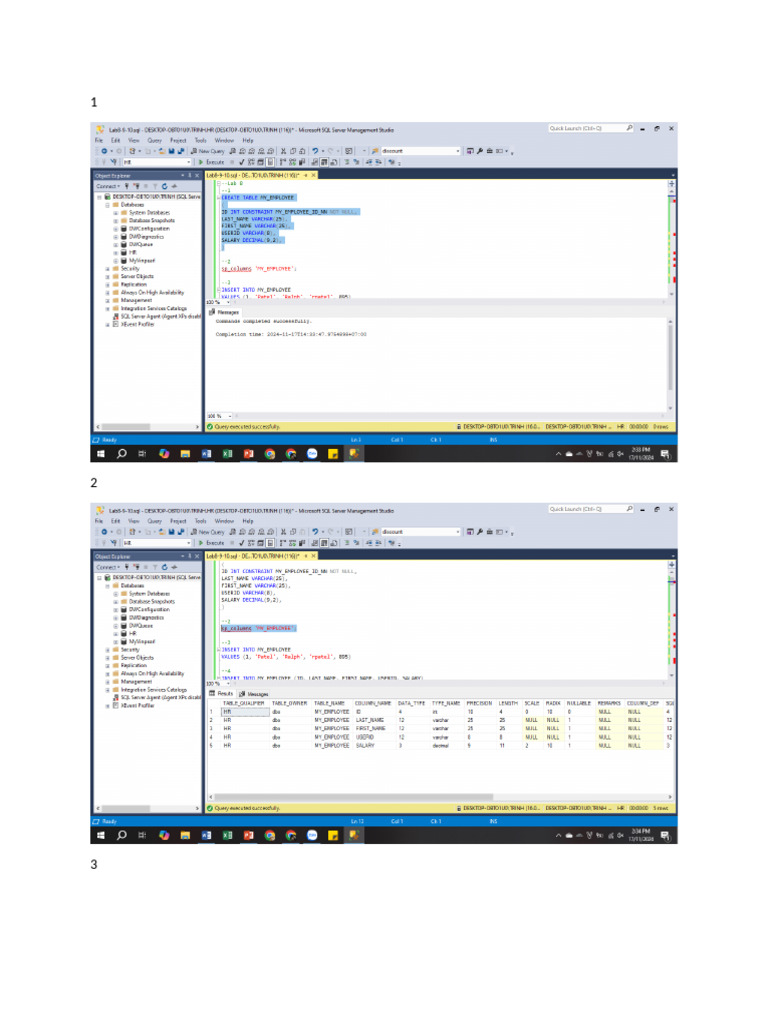768x1024 pixels.
Task: Open Edit menu in screenshot 1
Action: tap(115, 140)
